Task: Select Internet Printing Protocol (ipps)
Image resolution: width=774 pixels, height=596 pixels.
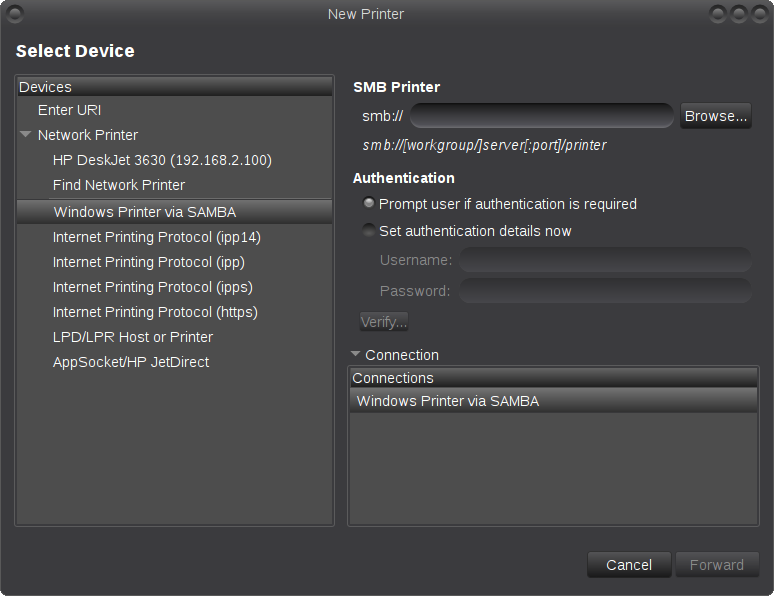Action: point(152,287)
